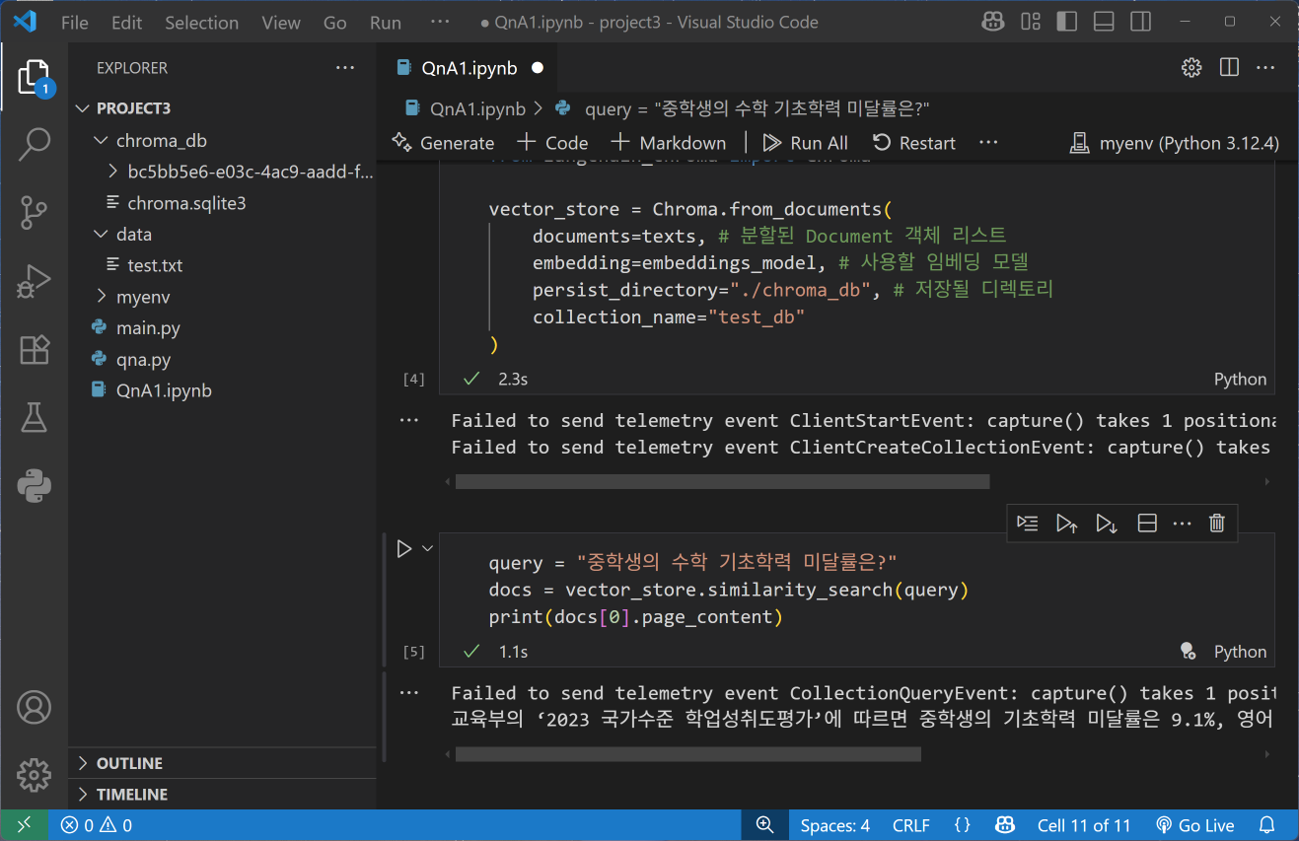The image size is (1299, 841).
Task: Open the Edit menu
Action: point(127,22)
